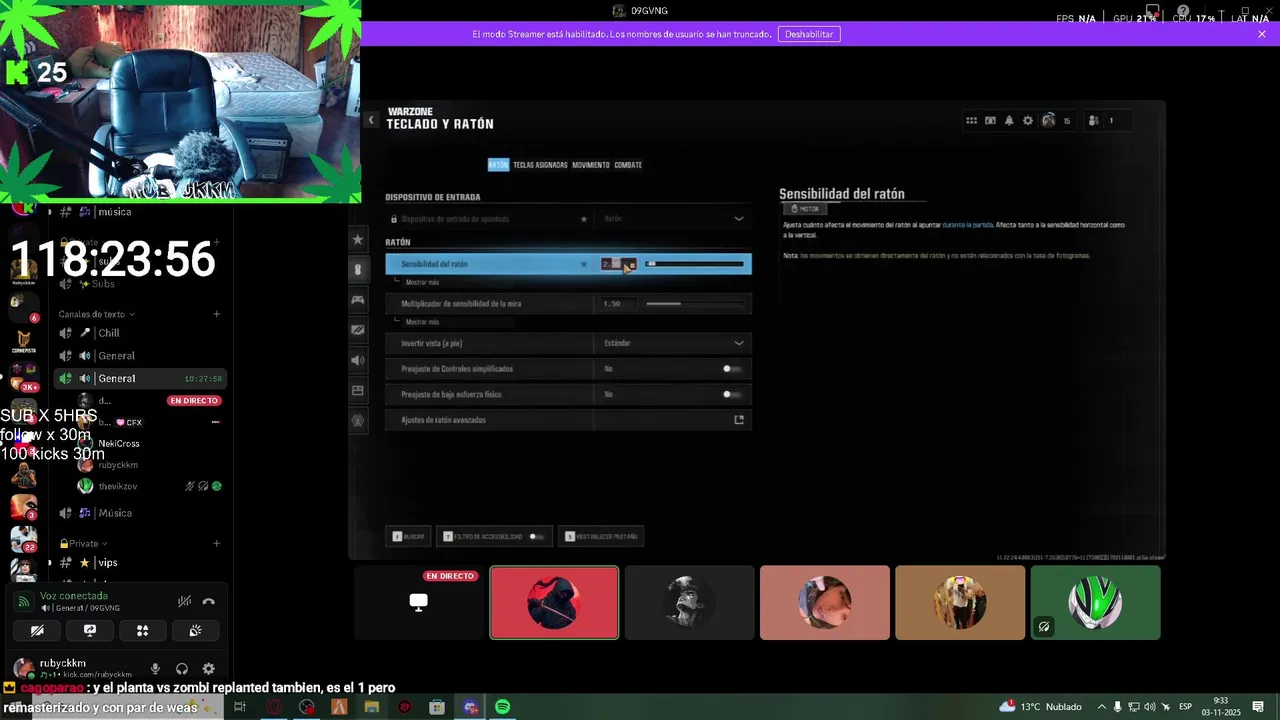
Task: Toggle Preajuste de bajo esfuerzo físico switch
Action: click(x=732, y=394)
